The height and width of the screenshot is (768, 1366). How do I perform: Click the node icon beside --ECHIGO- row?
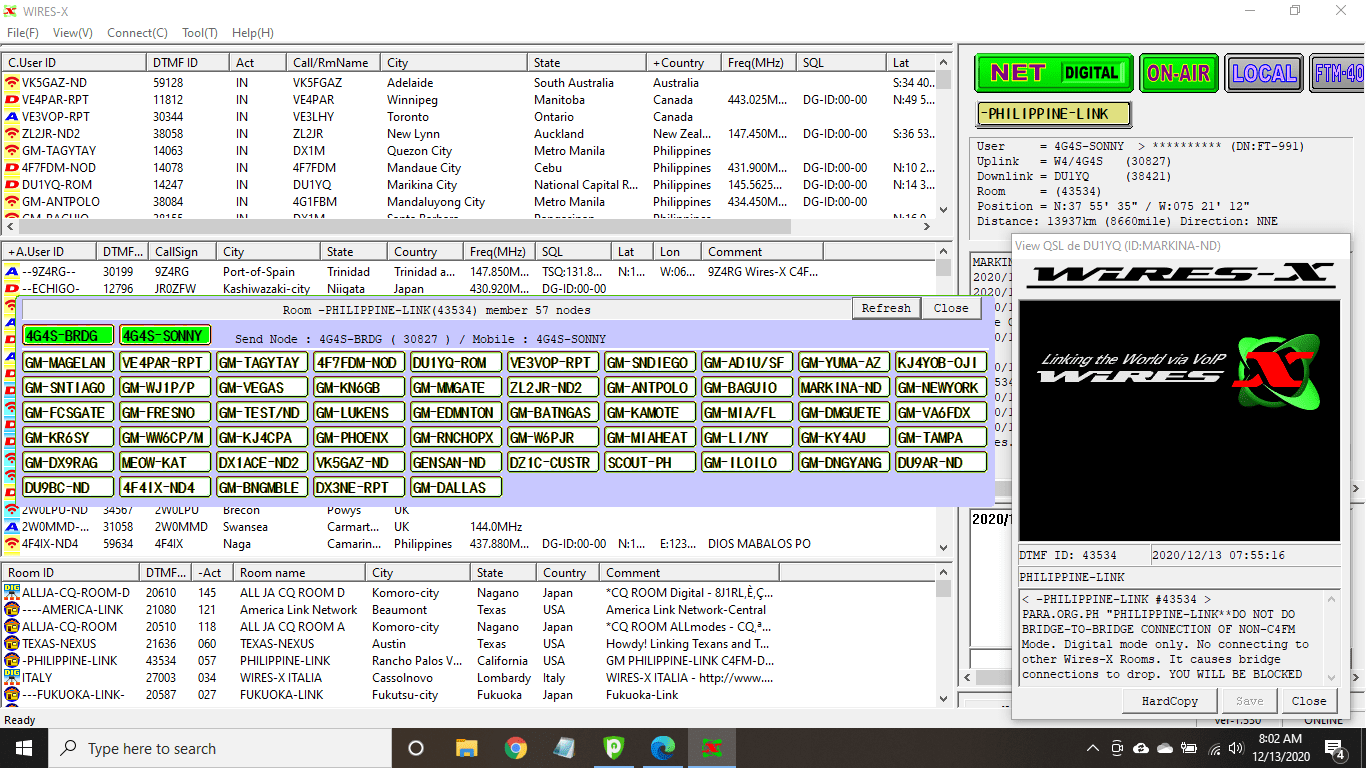coord(12,289)
